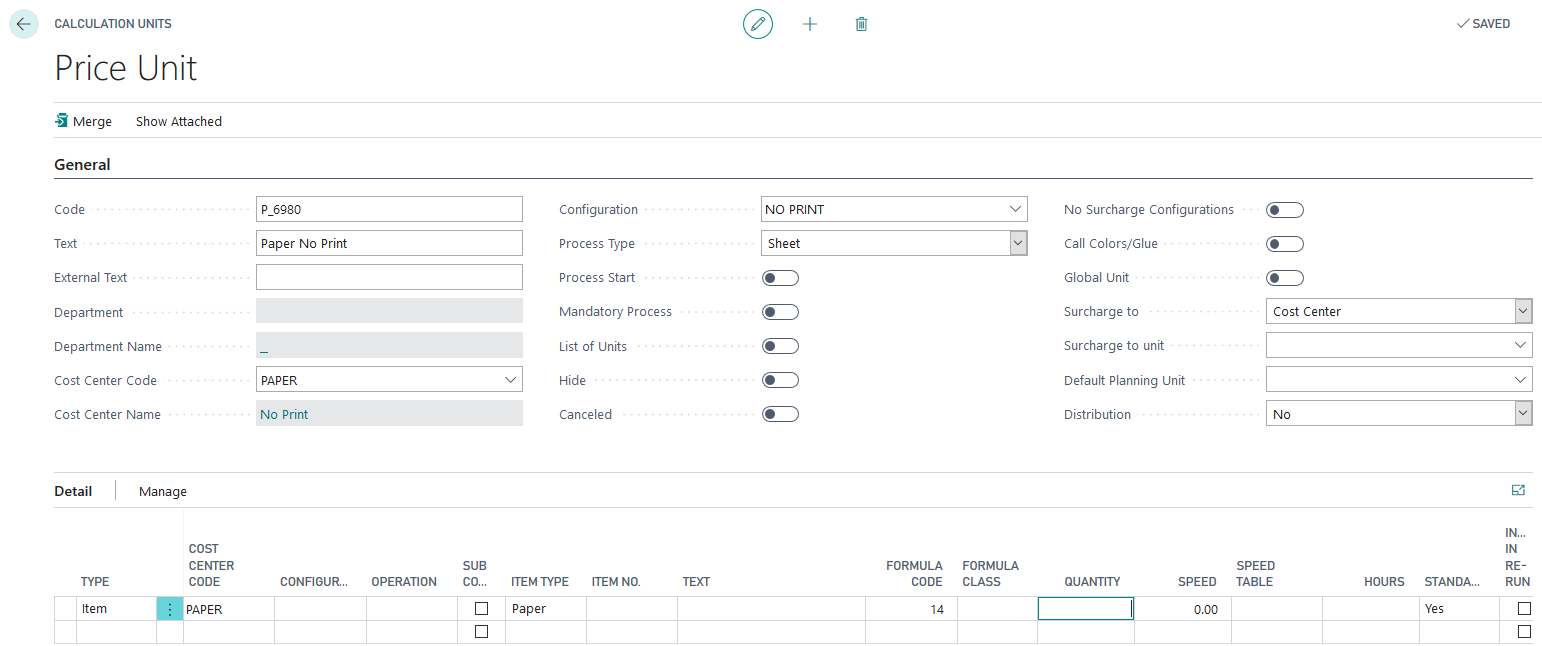Screen dimensions: 1542x646
Task: Create new record with plus icon
Action: (810, 24)
